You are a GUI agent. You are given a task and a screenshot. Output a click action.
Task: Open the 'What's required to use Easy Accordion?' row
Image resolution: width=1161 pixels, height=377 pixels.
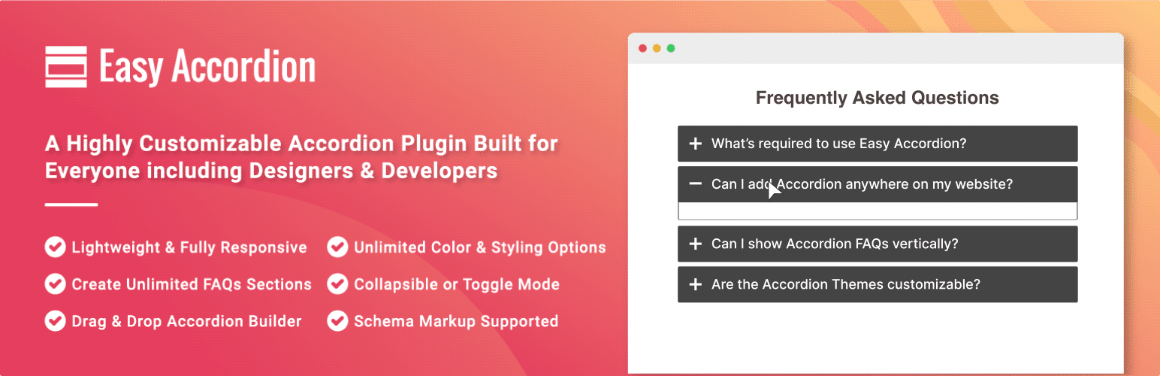coord(877,144)
